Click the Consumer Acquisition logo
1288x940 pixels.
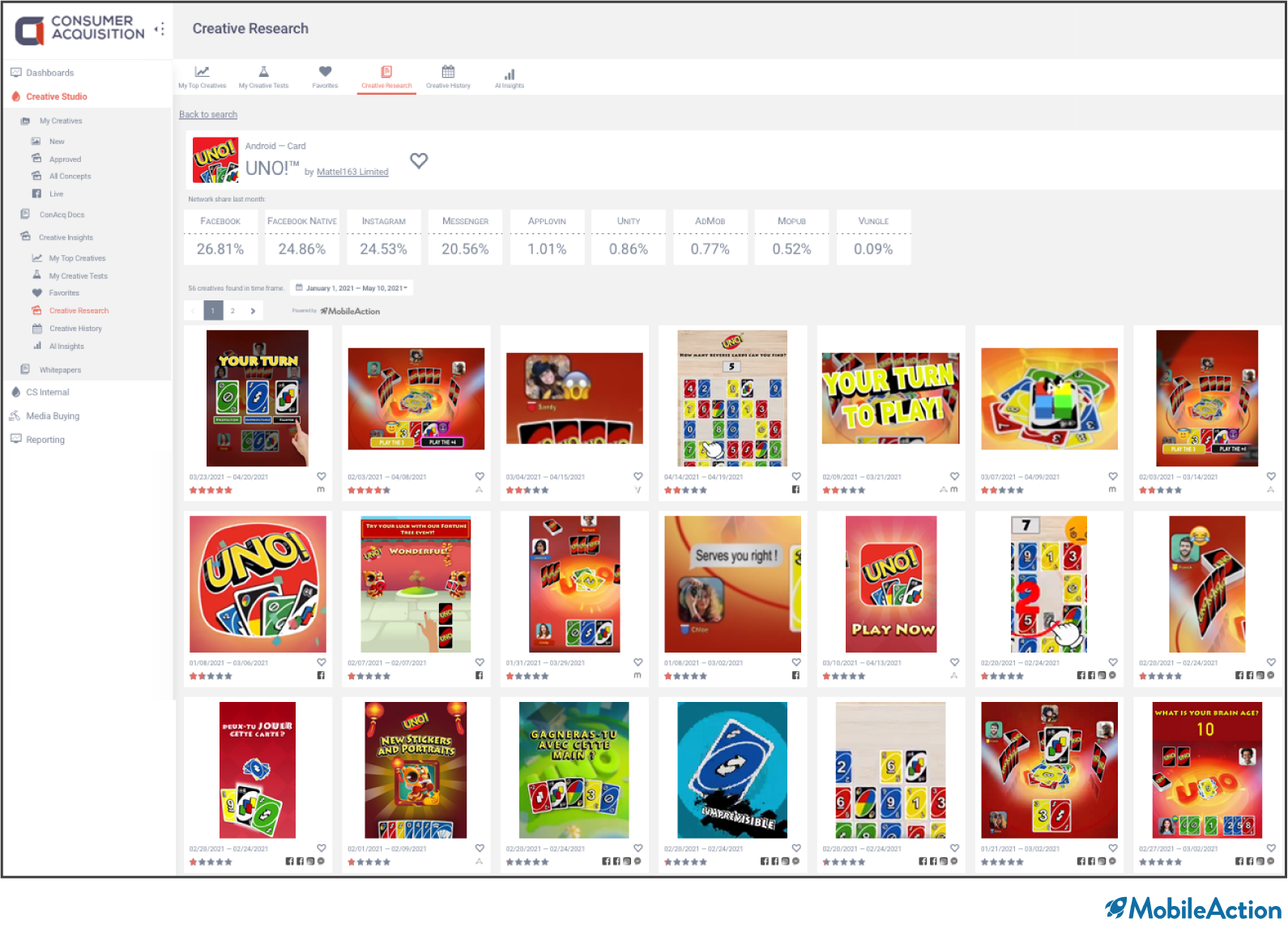(x=79, y=30)
